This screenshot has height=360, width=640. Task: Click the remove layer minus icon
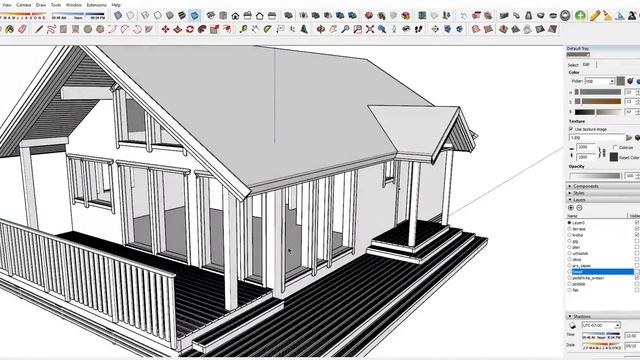[x=579, y=208]
